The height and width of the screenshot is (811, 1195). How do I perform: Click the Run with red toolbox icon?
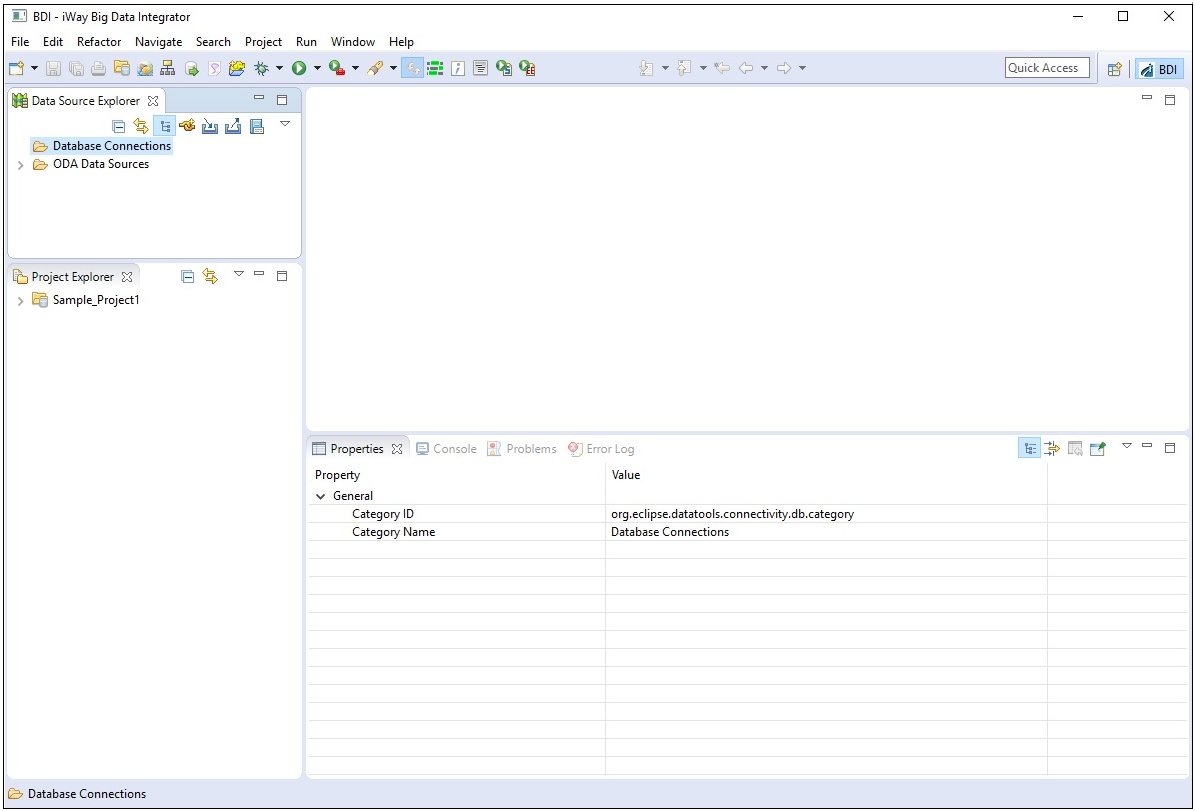click(x=337, y=69)
